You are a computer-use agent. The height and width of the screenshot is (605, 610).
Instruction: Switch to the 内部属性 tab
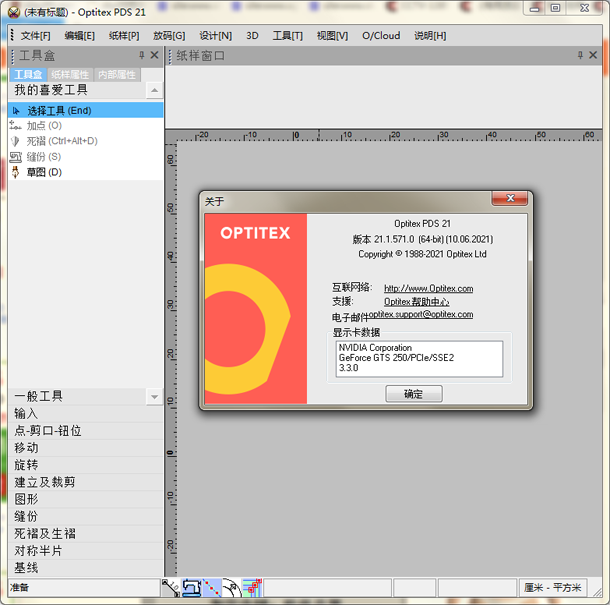[117, 74]
